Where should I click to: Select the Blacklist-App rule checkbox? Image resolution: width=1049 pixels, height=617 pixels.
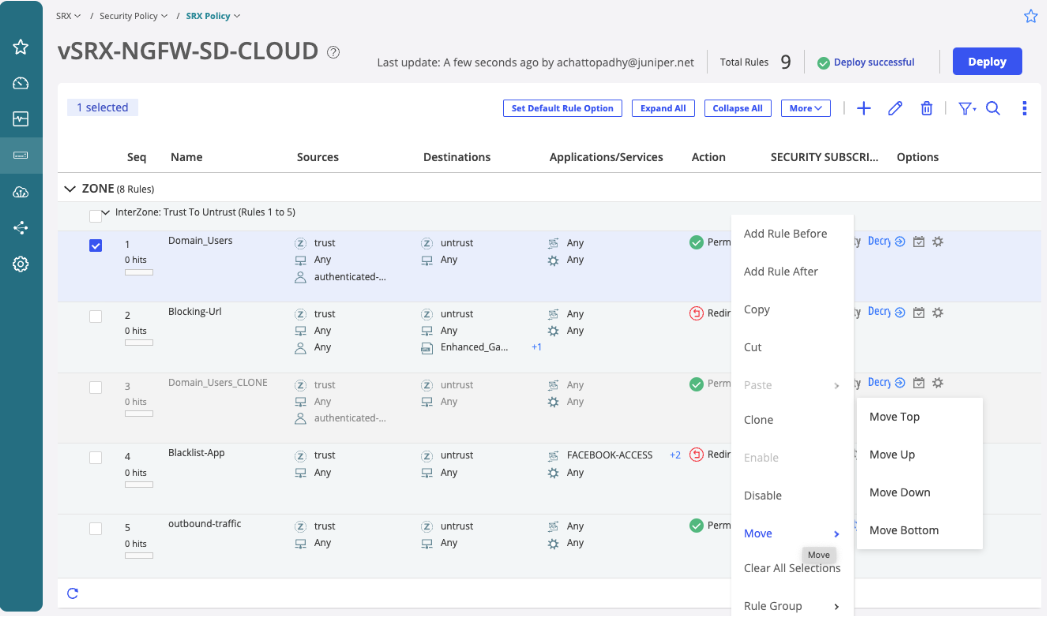coord(95,457)
